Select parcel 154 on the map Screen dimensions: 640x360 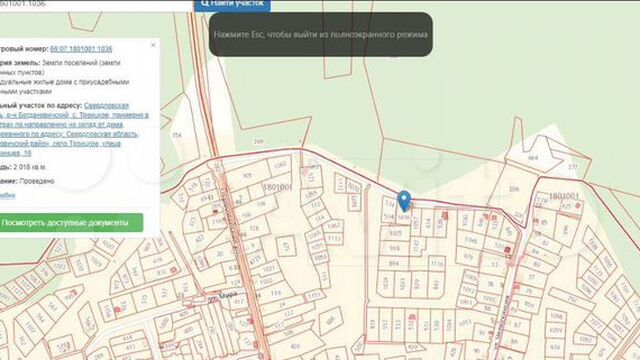[177, 135]
